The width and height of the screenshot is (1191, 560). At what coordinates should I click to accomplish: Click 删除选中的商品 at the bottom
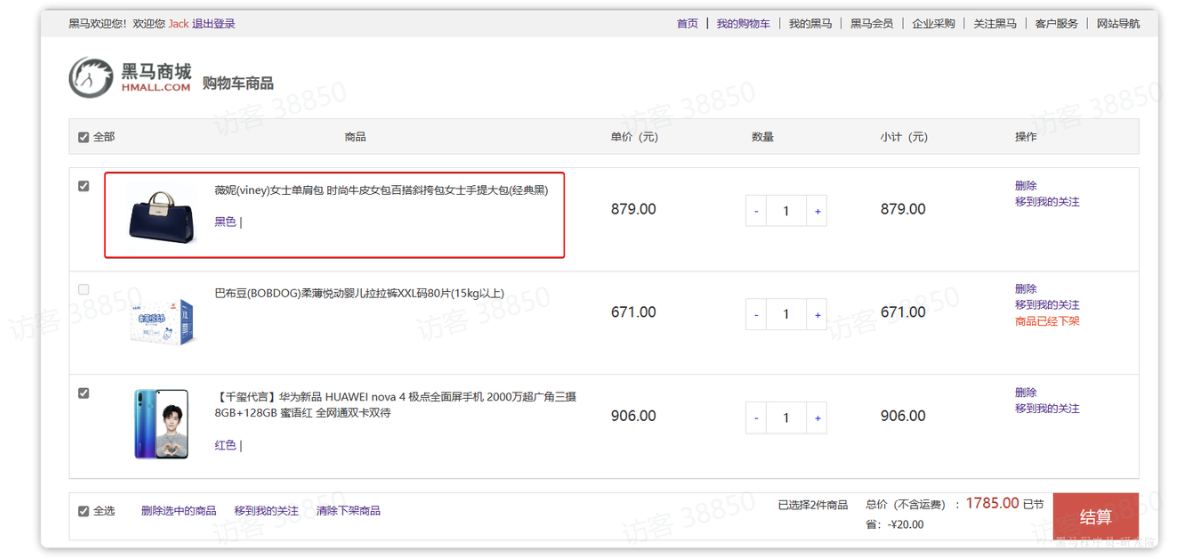coord(178,511)
